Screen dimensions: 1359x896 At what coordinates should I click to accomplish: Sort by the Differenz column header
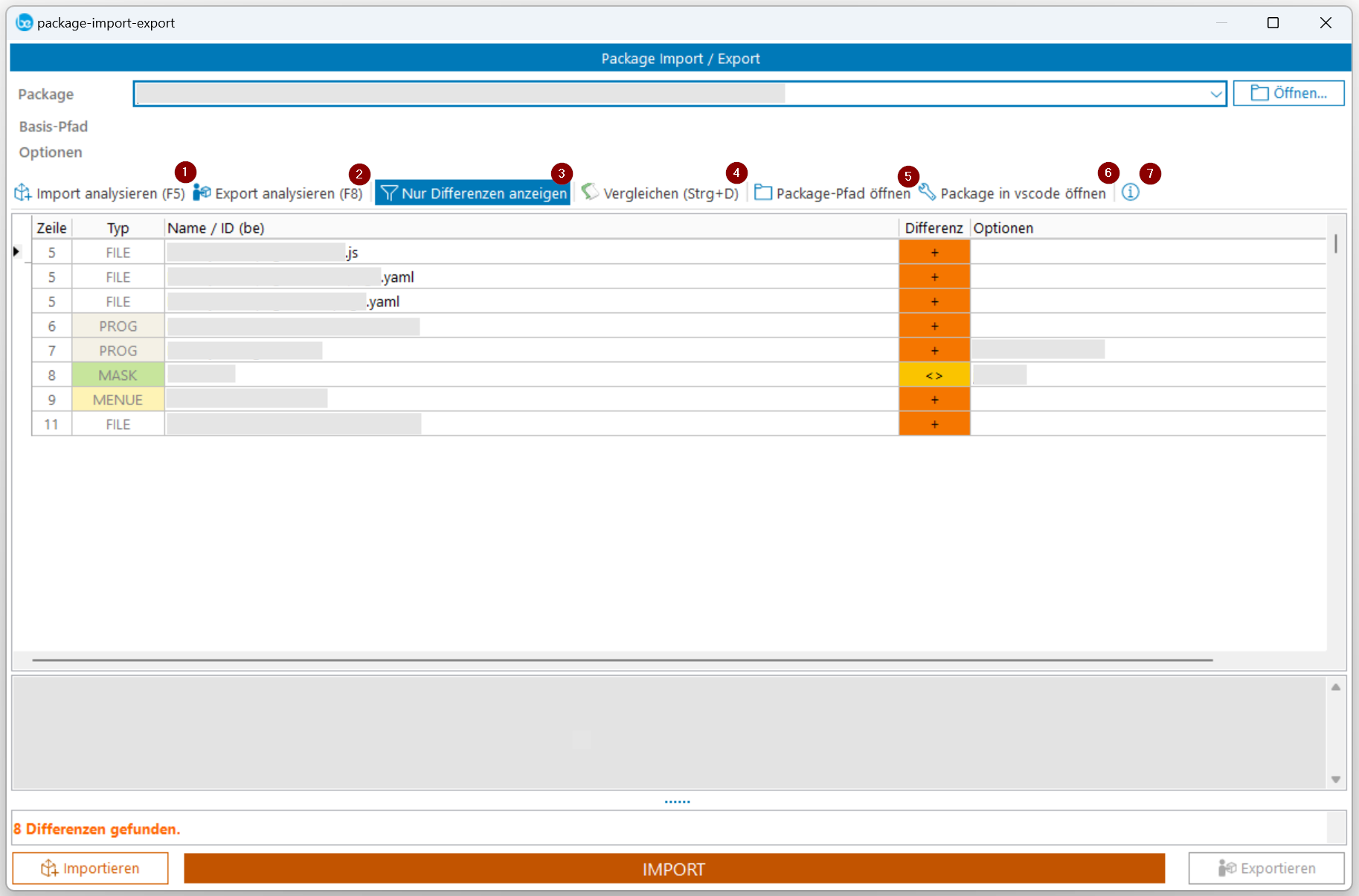934,228
